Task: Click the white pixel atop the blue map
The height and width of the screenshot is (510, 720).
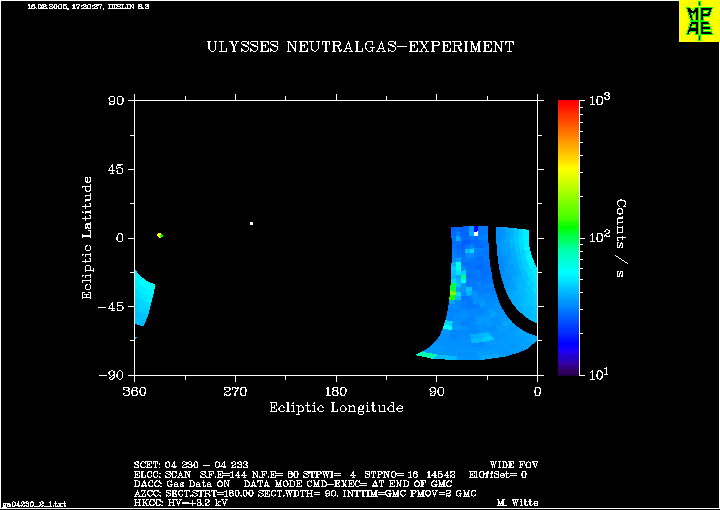Action: 475,233
